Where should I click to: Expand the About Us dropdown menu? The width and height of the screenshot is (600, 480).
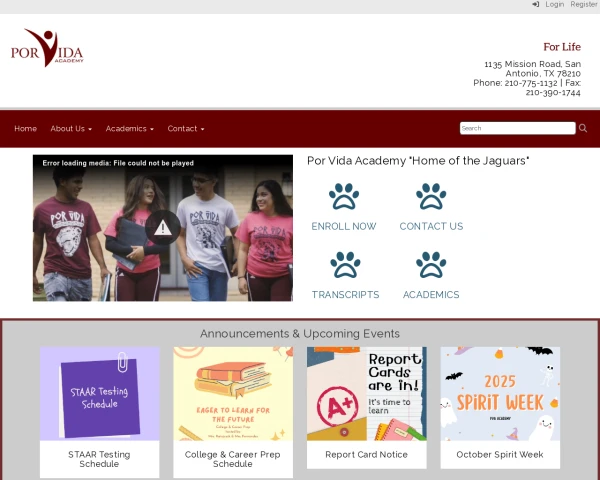point(71,129)
